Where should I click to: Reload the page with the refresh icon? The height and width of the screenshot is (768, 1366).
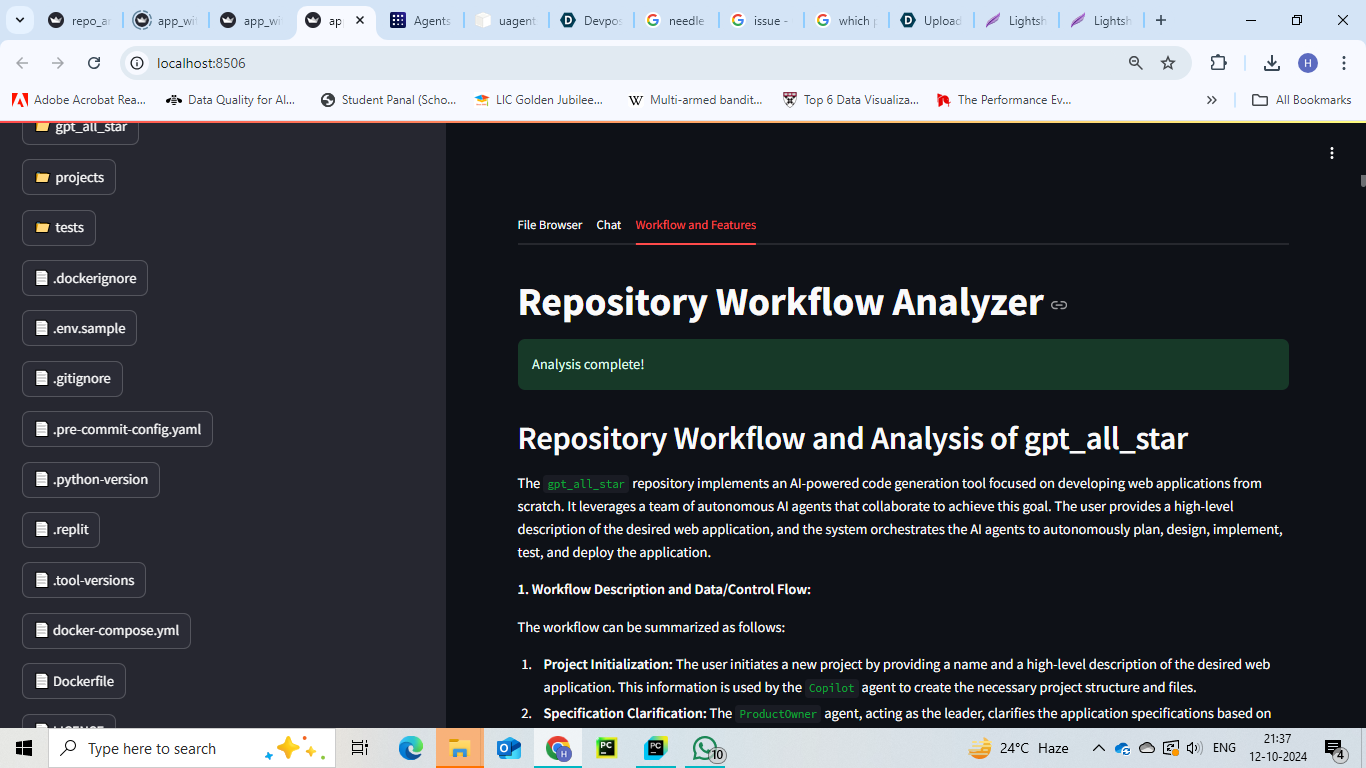point(94,63)
